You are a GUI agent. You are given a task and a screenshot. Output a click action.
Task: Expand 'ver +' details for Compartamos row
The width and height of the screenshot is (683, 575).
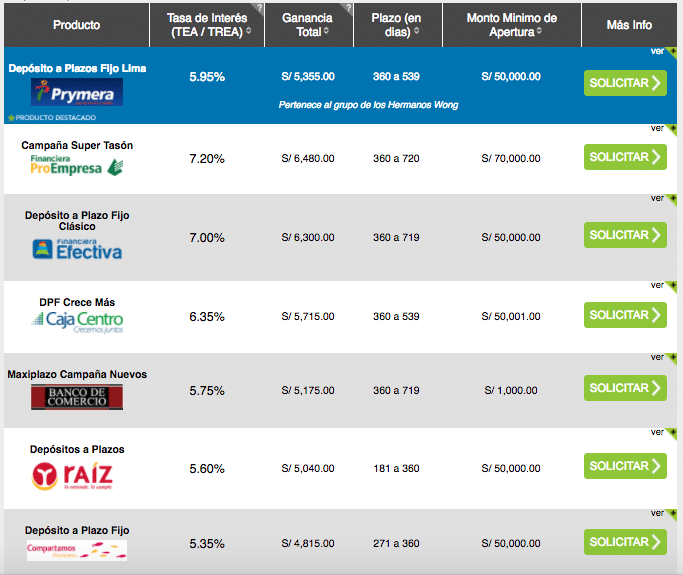(x=663, y=514)
